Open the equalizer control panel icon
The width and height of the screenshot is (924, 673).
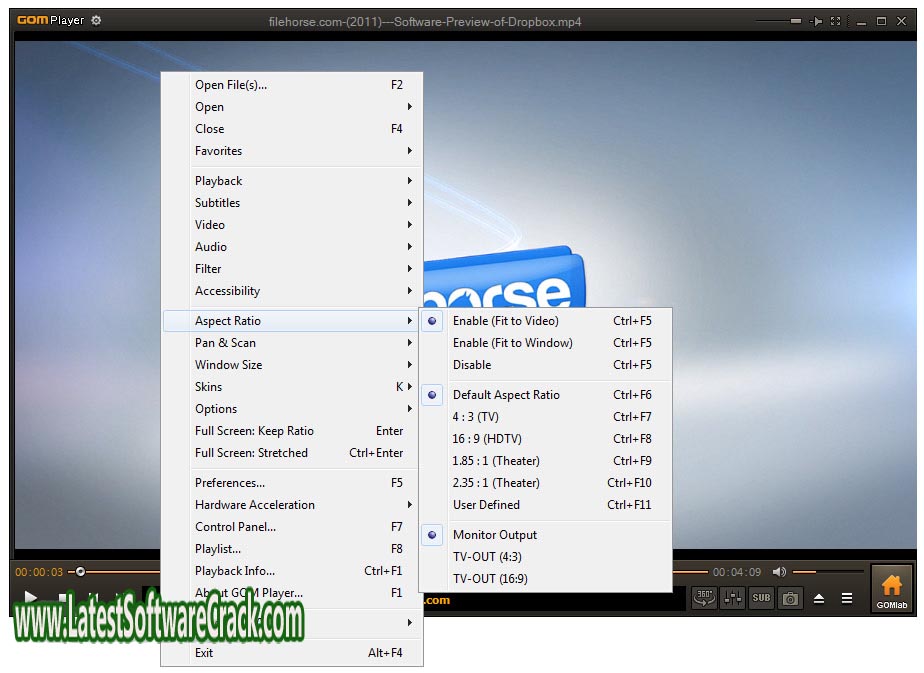[732, 598]
